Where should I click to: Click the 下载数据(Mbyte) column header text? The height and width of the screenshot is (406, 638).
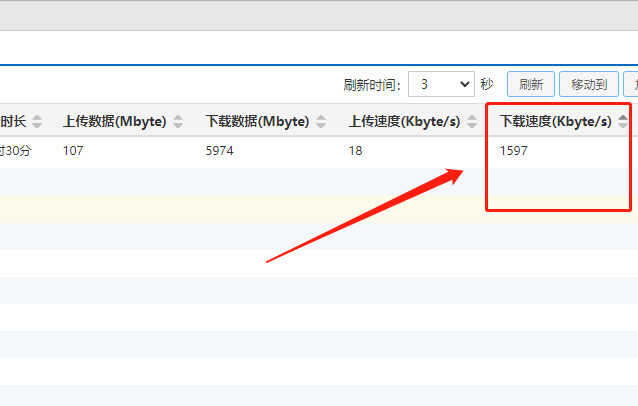tap(258, 121)
